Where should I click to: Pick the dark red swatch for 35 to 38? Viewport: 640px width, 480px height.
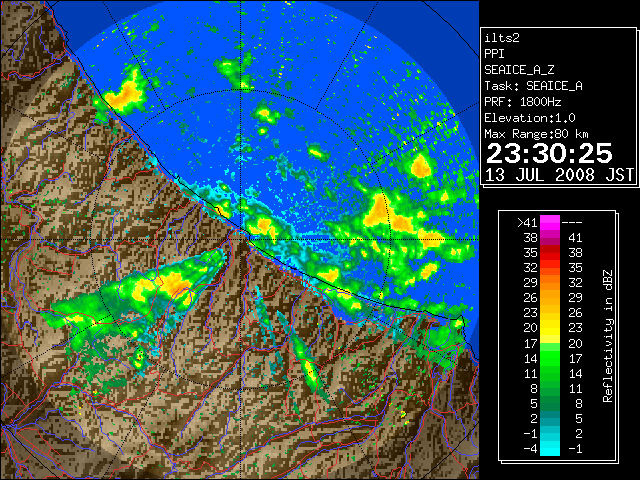550,253
